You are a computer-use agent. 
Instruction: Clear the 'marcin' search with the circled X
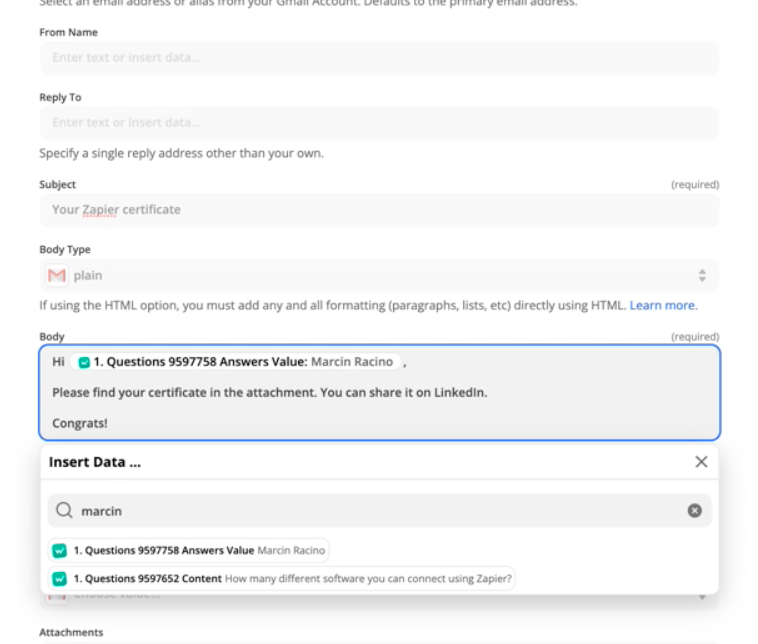pyautogui.click(x=694, y=511)
